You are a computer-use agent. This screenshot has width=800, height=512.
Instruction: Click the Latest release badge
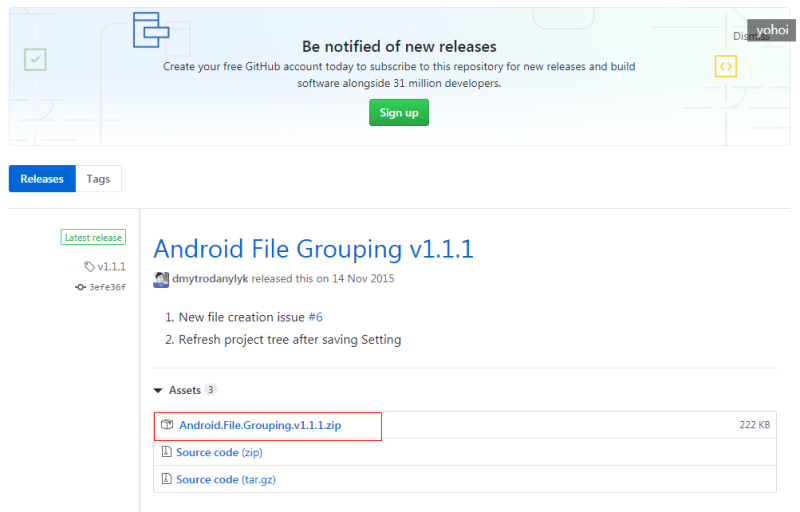pyautogui.click(x=93, y=237)
